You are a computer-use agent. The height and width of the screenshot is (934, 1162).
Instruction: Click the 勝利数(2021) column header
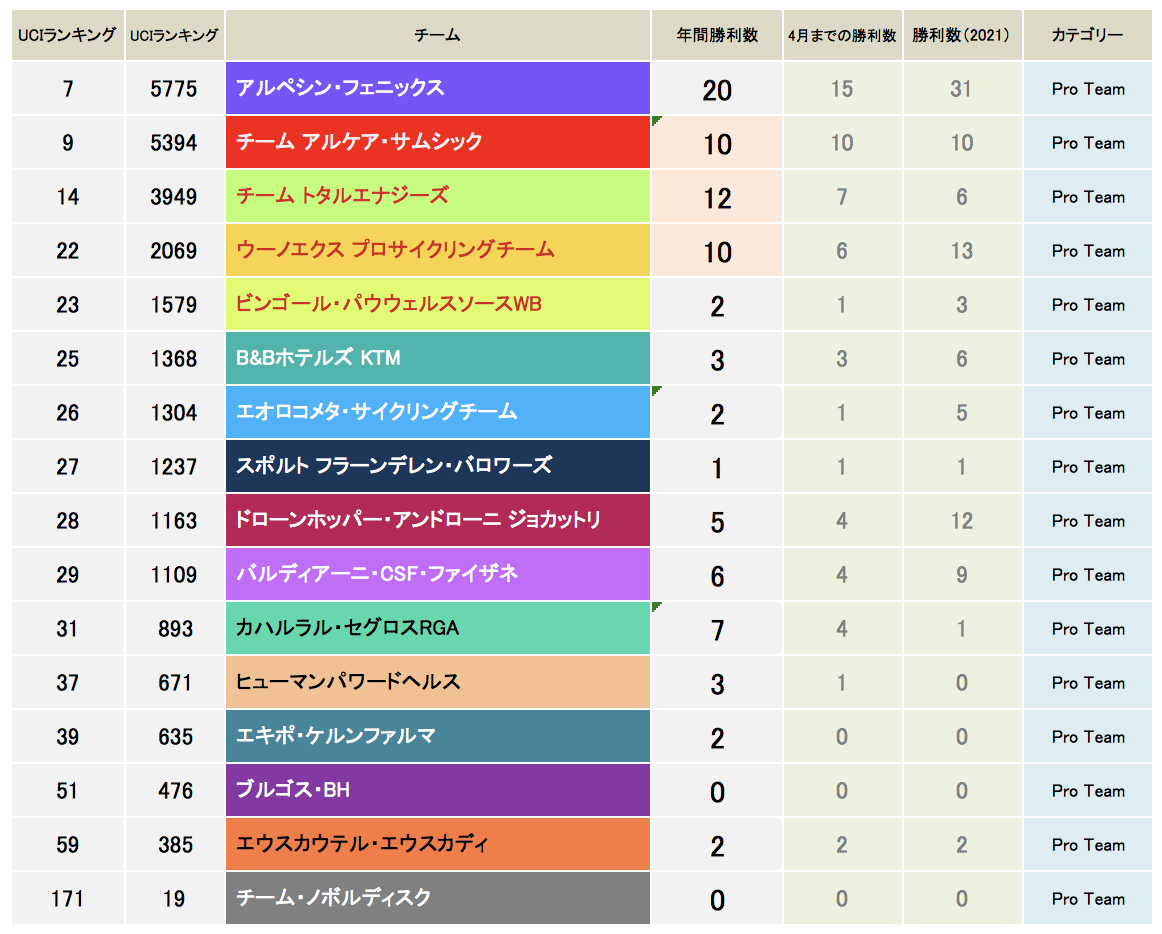pyautogui.click(x=962, y=35)
